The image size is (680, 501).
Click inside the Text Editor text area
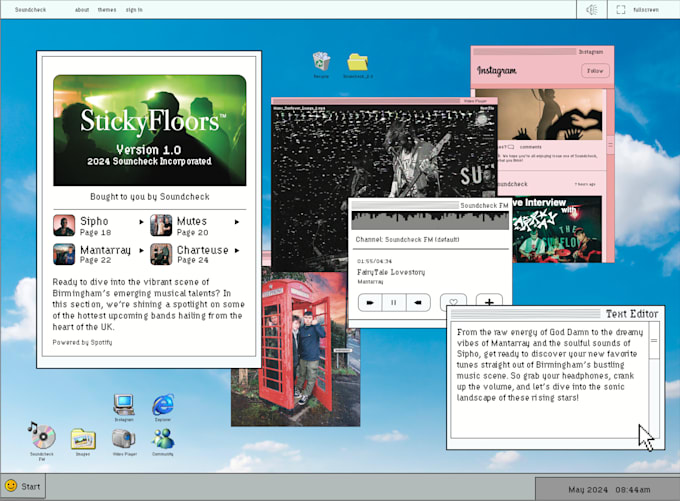(x=549, y=380)
